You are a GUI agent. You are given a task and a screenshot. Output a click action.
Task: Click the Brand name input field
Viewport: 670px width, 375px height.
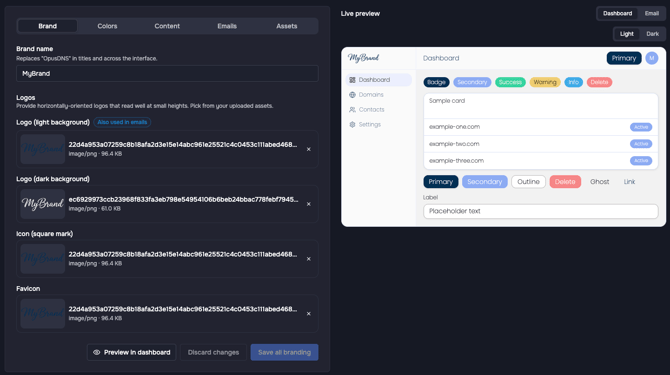coord(167,73)
